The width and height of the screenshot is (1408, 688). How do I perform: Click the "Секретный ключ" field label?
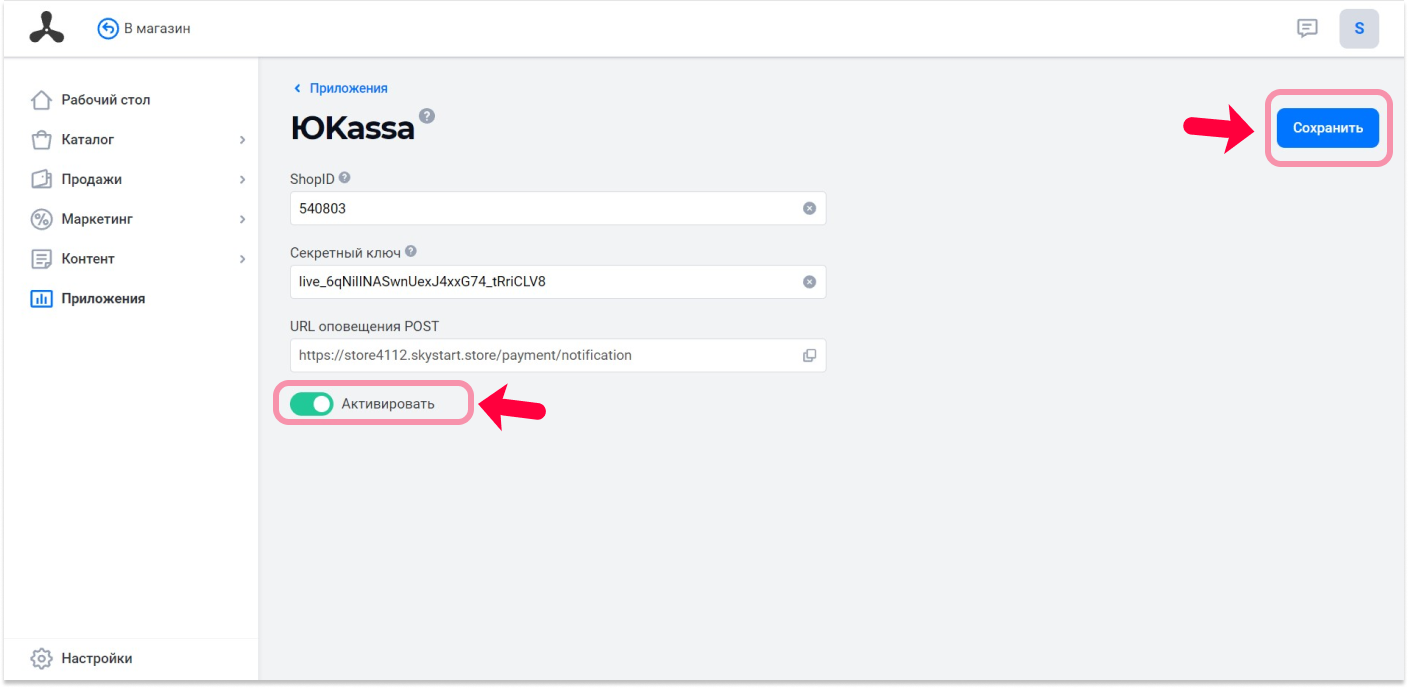coord(345,252)
